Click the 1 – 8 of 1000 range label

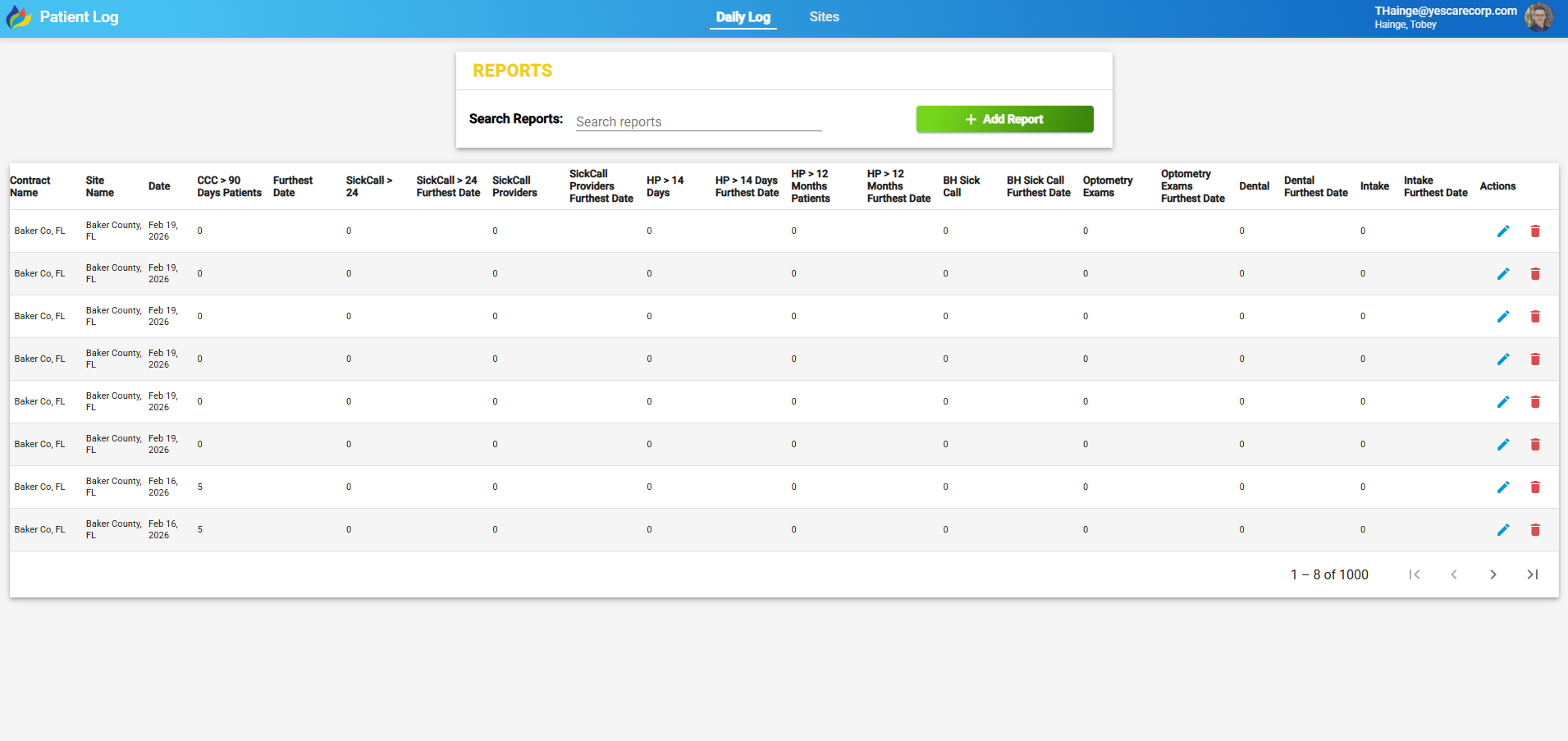pyautogui.click(x=1329, y=574)
